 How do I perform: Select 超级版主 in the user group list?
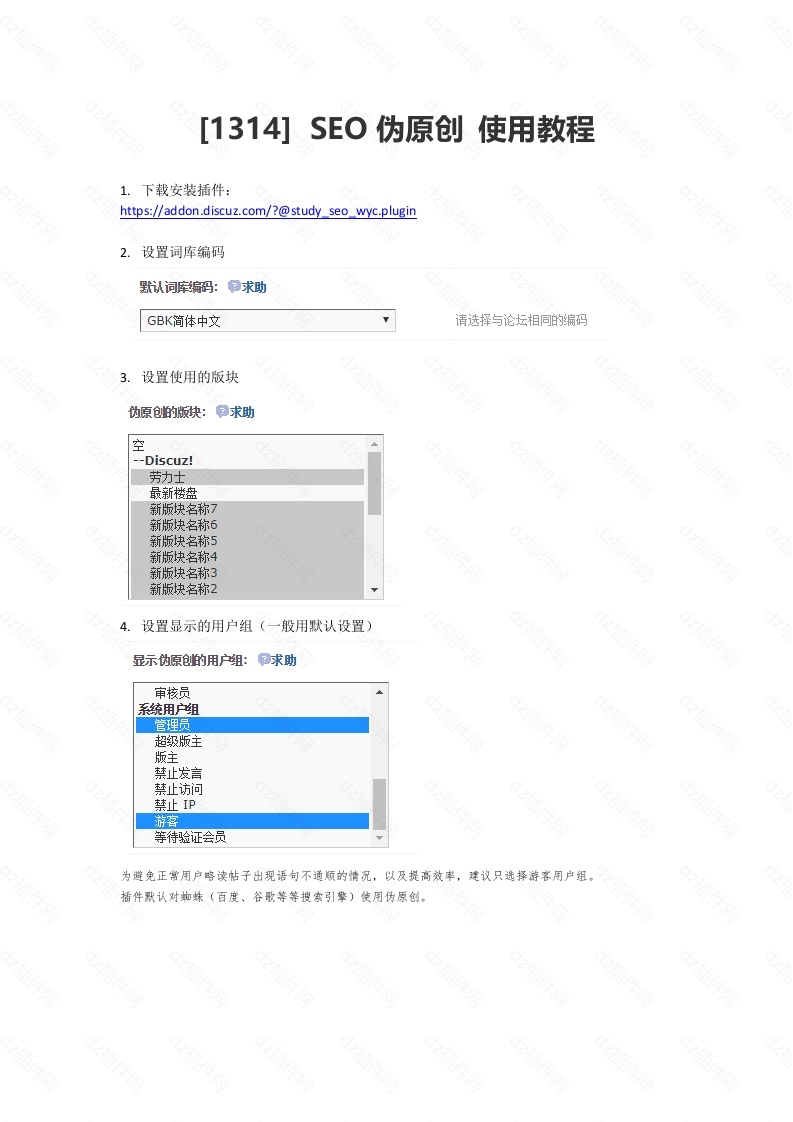(178, 741)
